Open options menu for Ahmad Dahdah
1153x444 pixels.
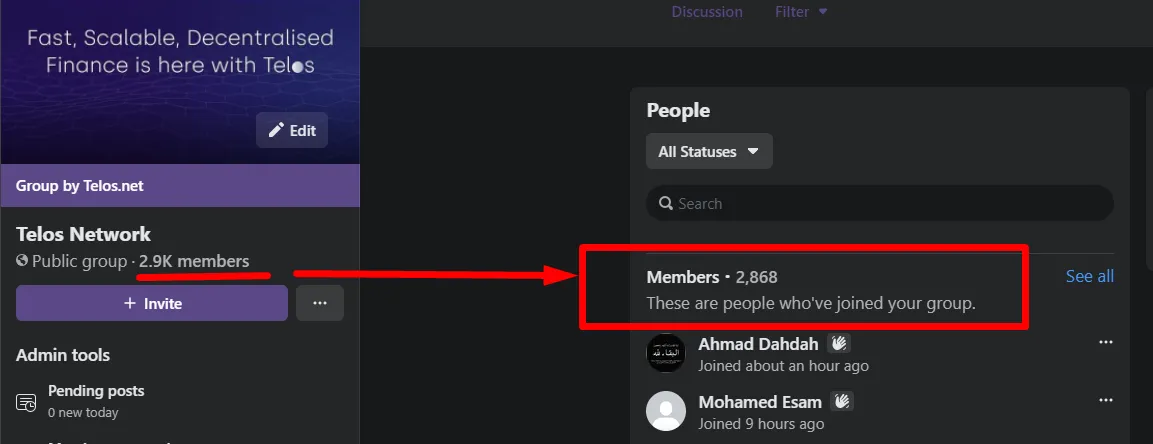click(x=1106, y=343)
